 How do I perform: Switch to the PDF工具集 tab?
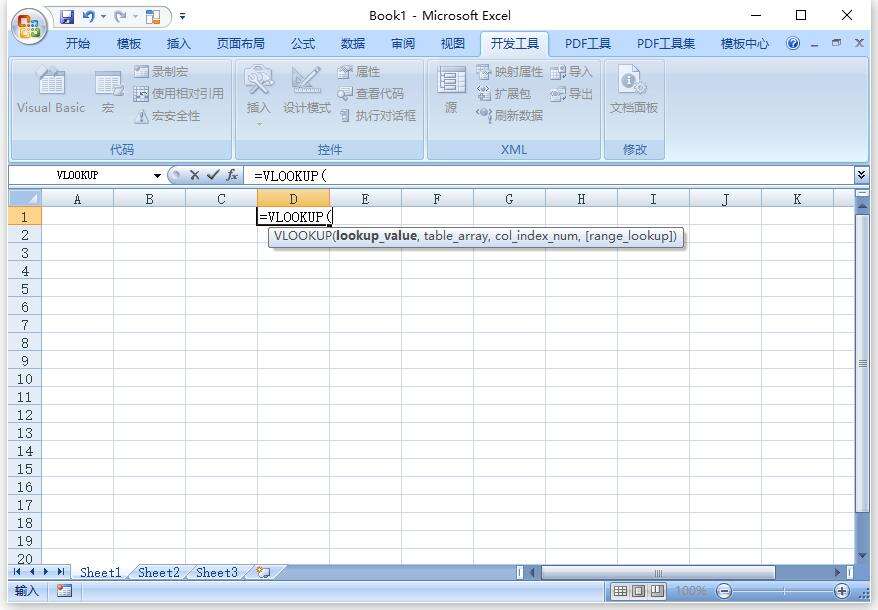[666, 43]
